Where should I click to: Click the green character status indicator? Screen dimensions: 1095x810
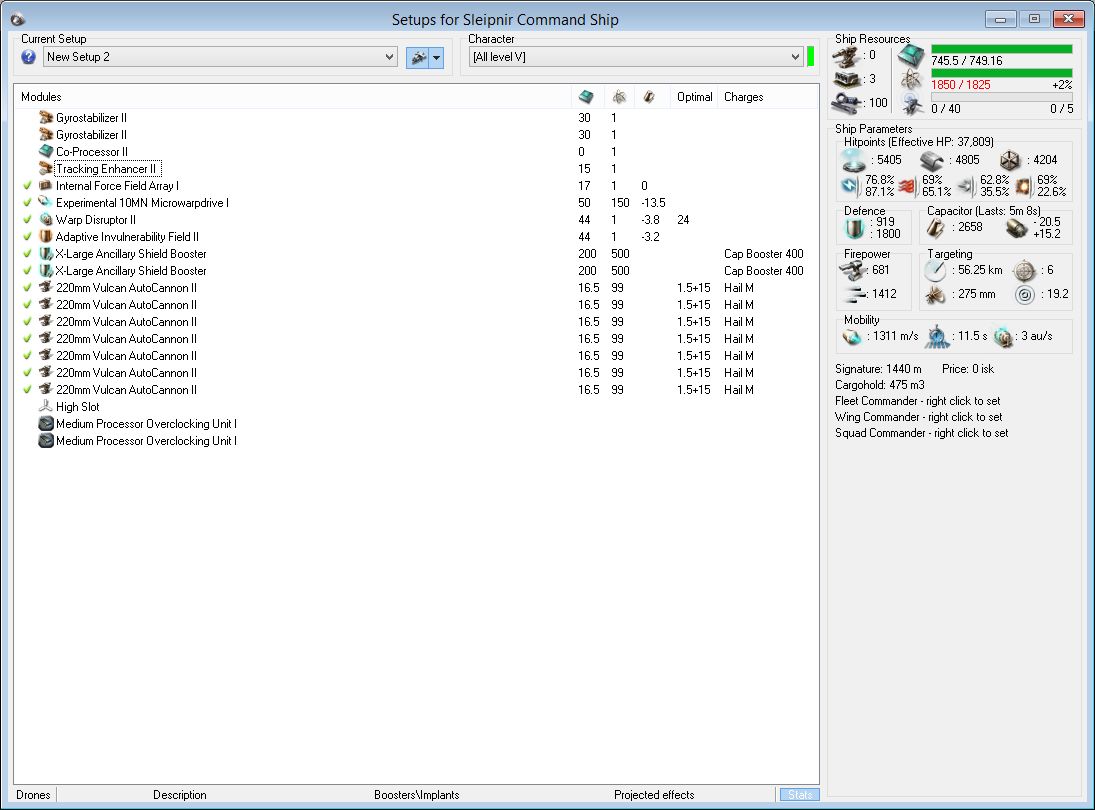coord(810,57)
